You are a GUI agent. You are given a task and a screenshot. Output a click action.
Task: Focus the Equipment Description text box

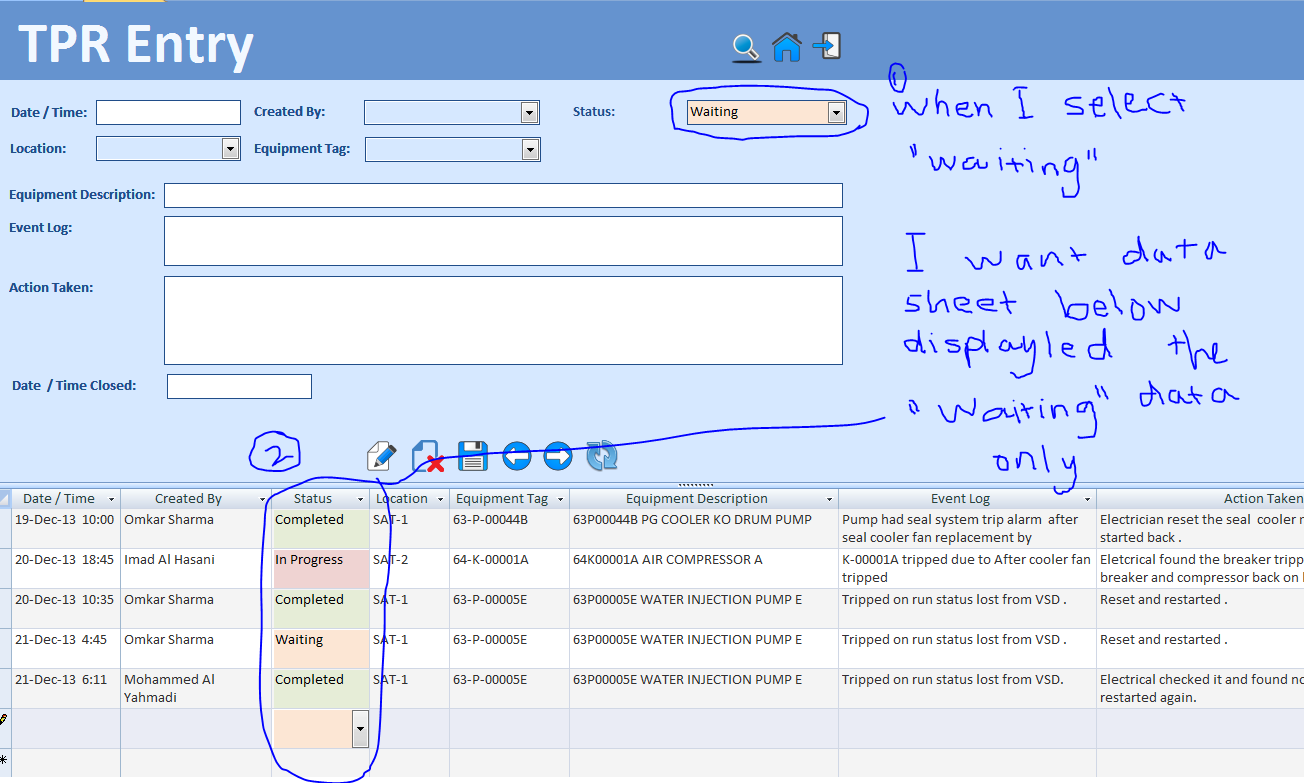[503, 195]
